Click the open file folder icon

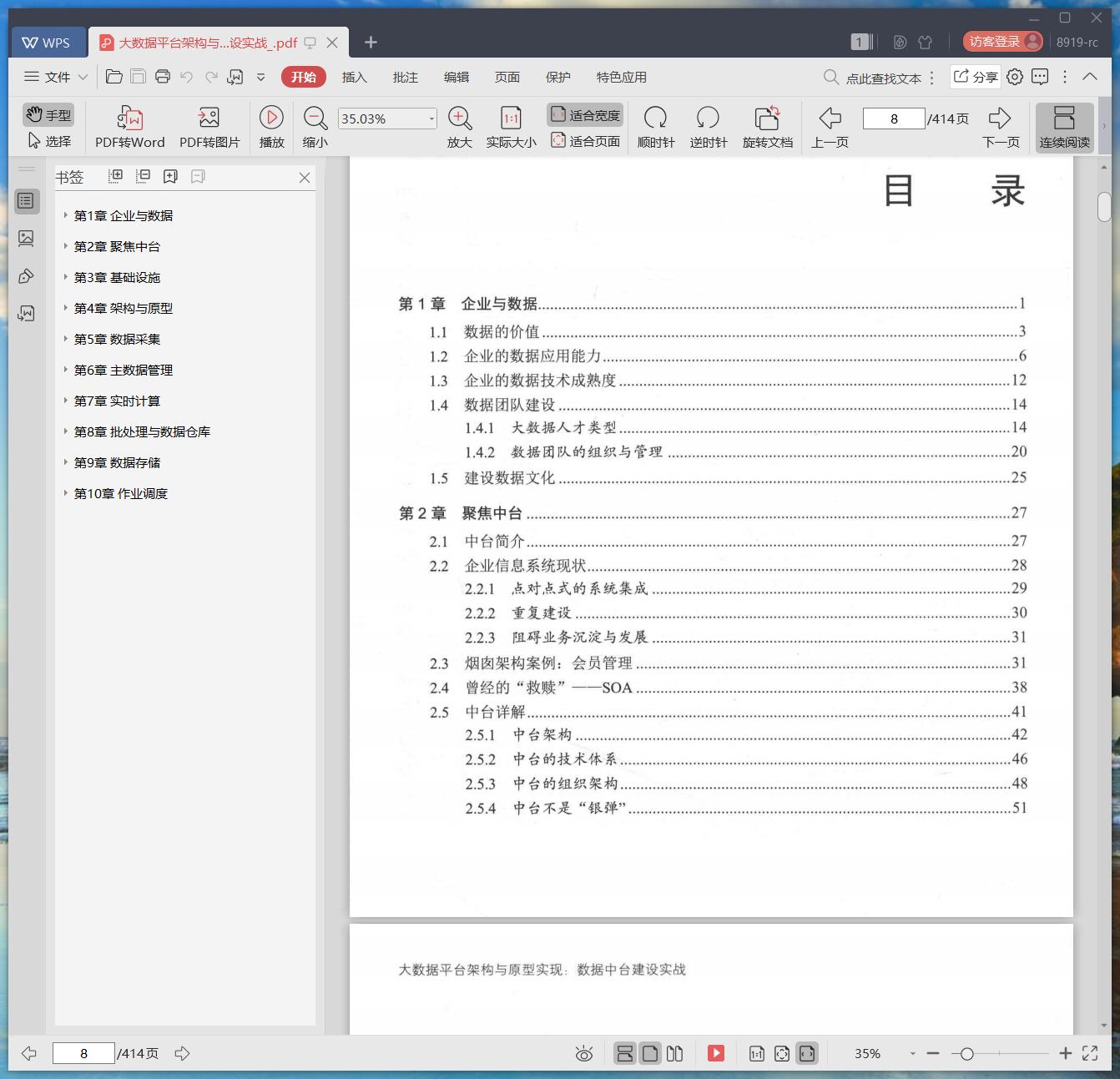click(114, 77)
